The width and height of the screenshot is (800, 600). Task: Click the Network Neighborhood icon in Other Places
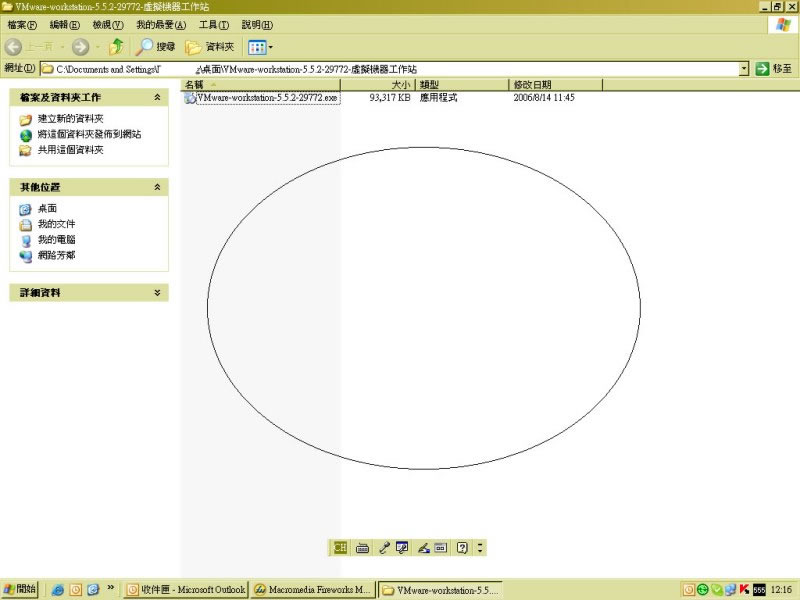click(26, 256)
